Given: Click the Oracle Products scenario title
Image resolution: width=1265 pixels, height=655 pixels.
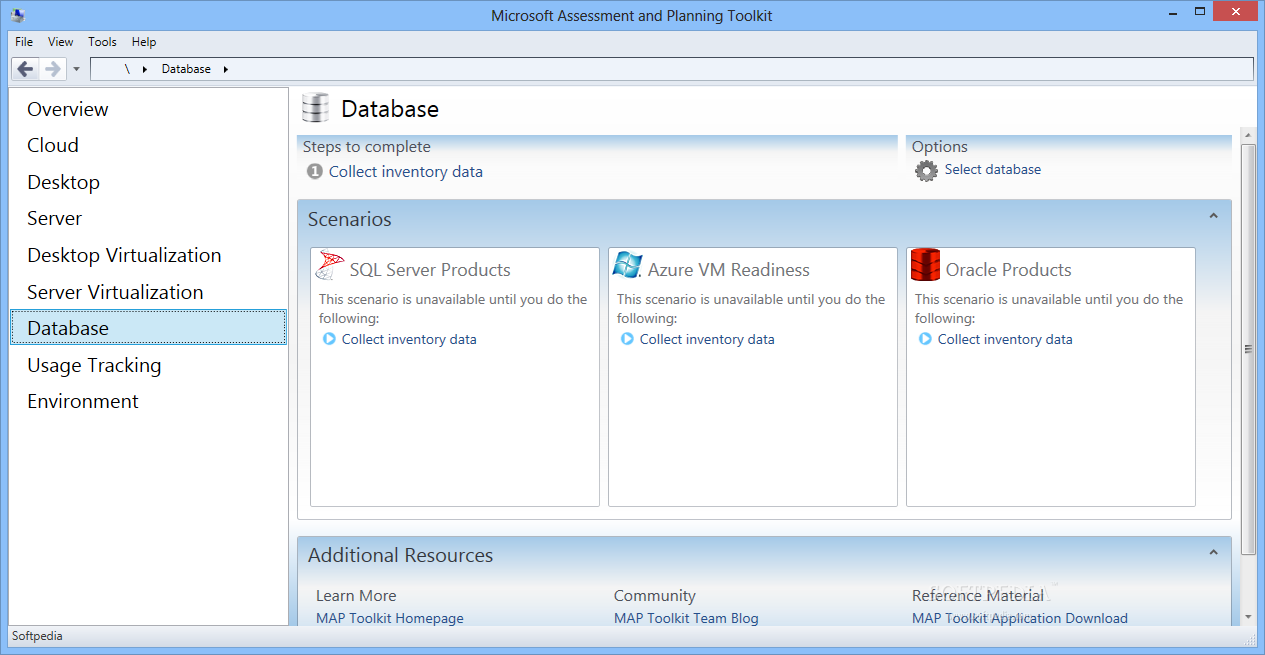Looking at the screenshot, I should pyautogui.click(x=1008, y=270).
